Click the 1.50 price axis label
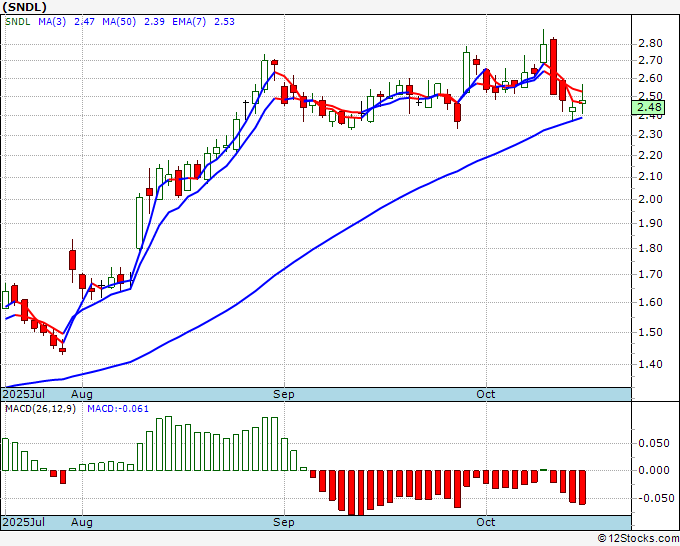 point(650,332)
